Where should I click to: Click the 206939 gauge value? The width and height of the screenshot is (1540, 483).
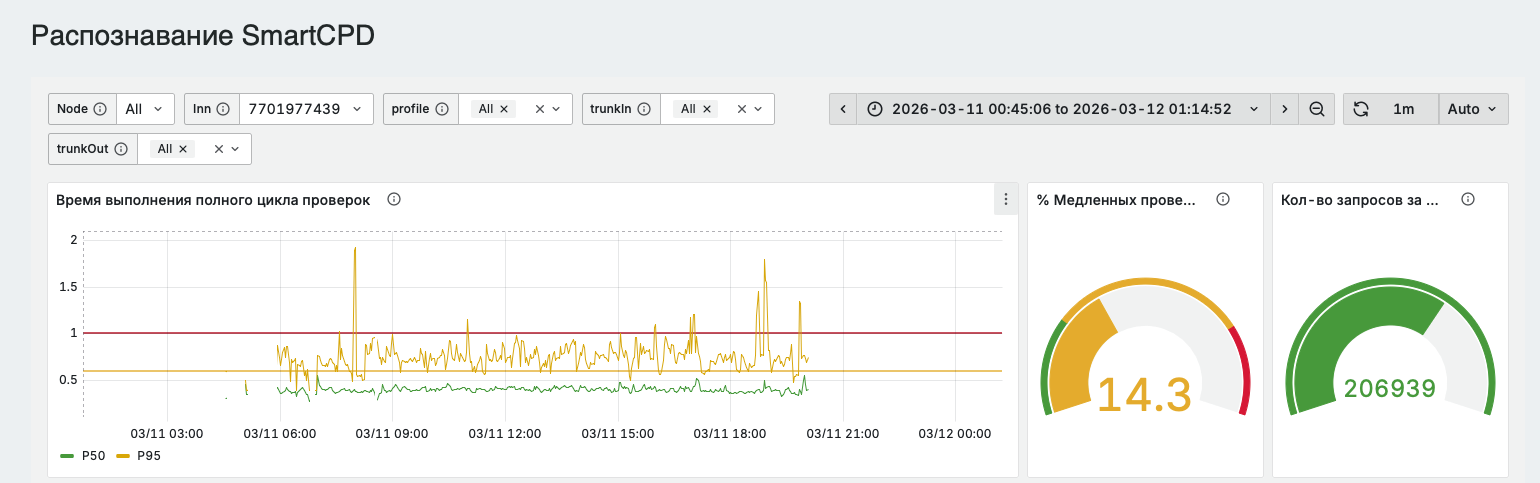(1388, 389)
